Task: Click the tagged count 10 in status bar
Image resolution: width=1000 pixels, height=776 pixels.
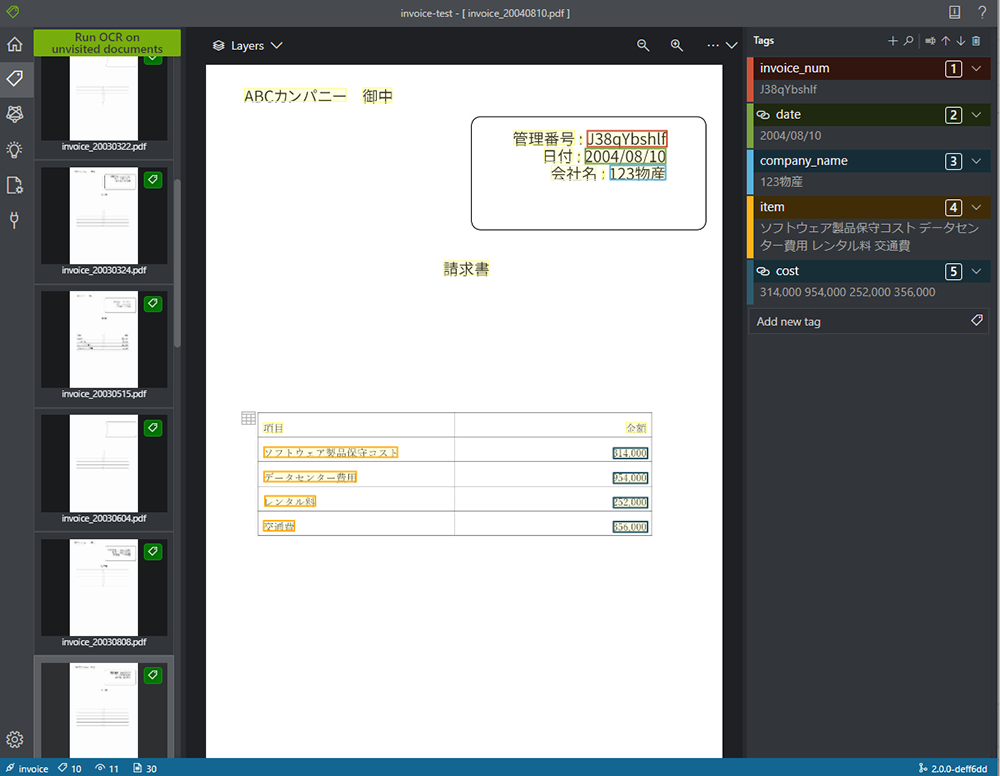Action: (70, 768)
